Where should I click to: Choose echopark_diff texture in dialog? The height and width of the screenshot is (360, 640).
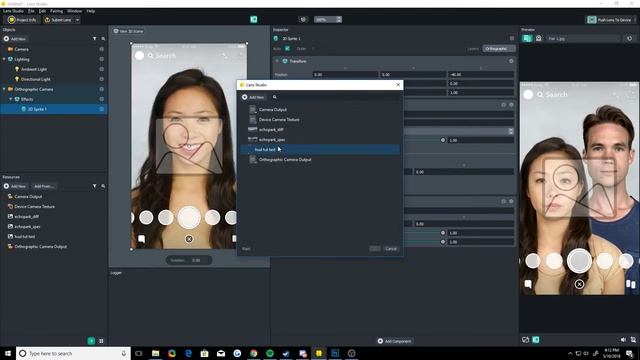[x=271, y=129]
